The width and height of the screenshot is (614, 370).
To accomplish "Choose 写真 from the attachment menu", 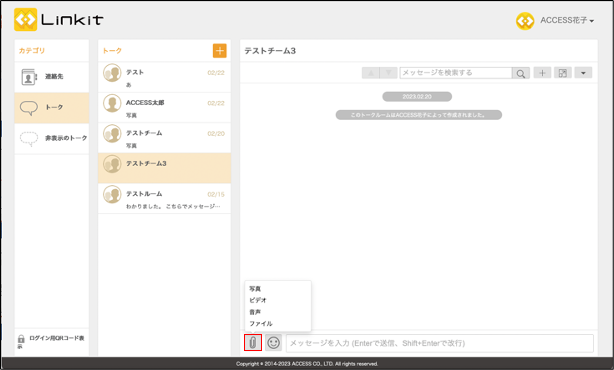I will click(255, 289).
